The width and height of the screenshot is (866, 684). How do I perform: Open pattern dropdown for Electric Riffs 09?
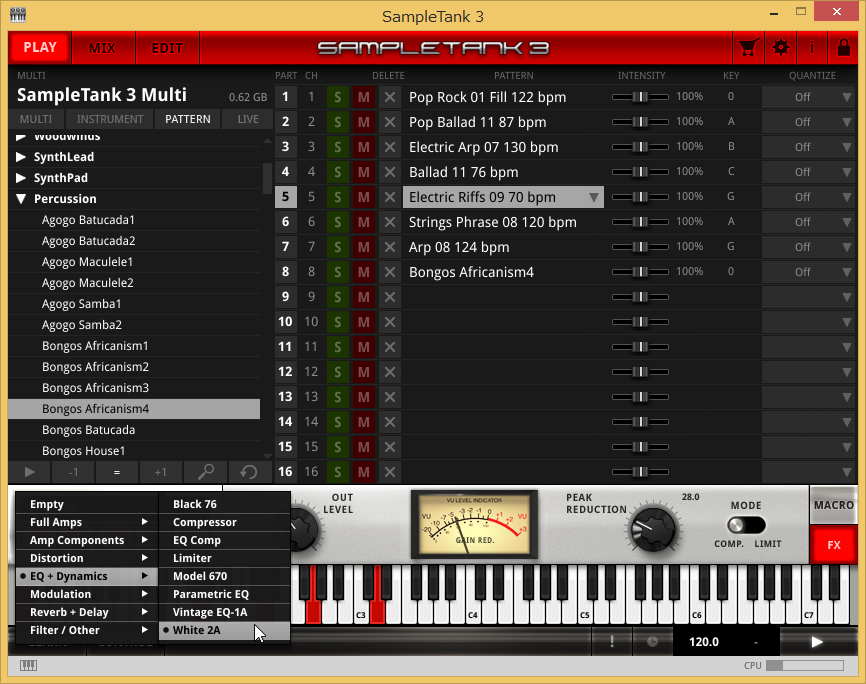pyautogui.click(x=594, y=197)
